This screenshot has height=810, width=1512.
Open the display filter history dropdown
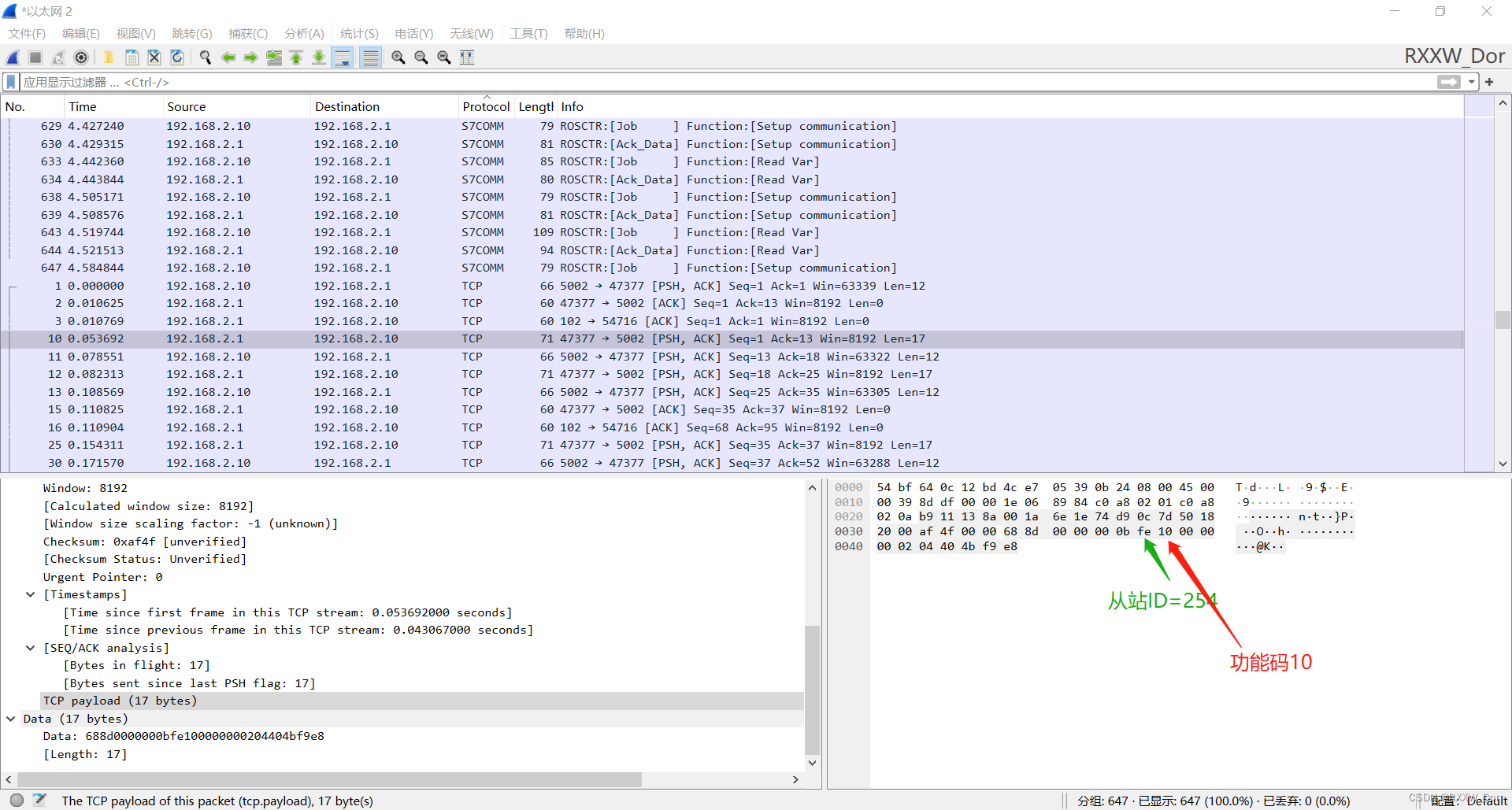1471,82
